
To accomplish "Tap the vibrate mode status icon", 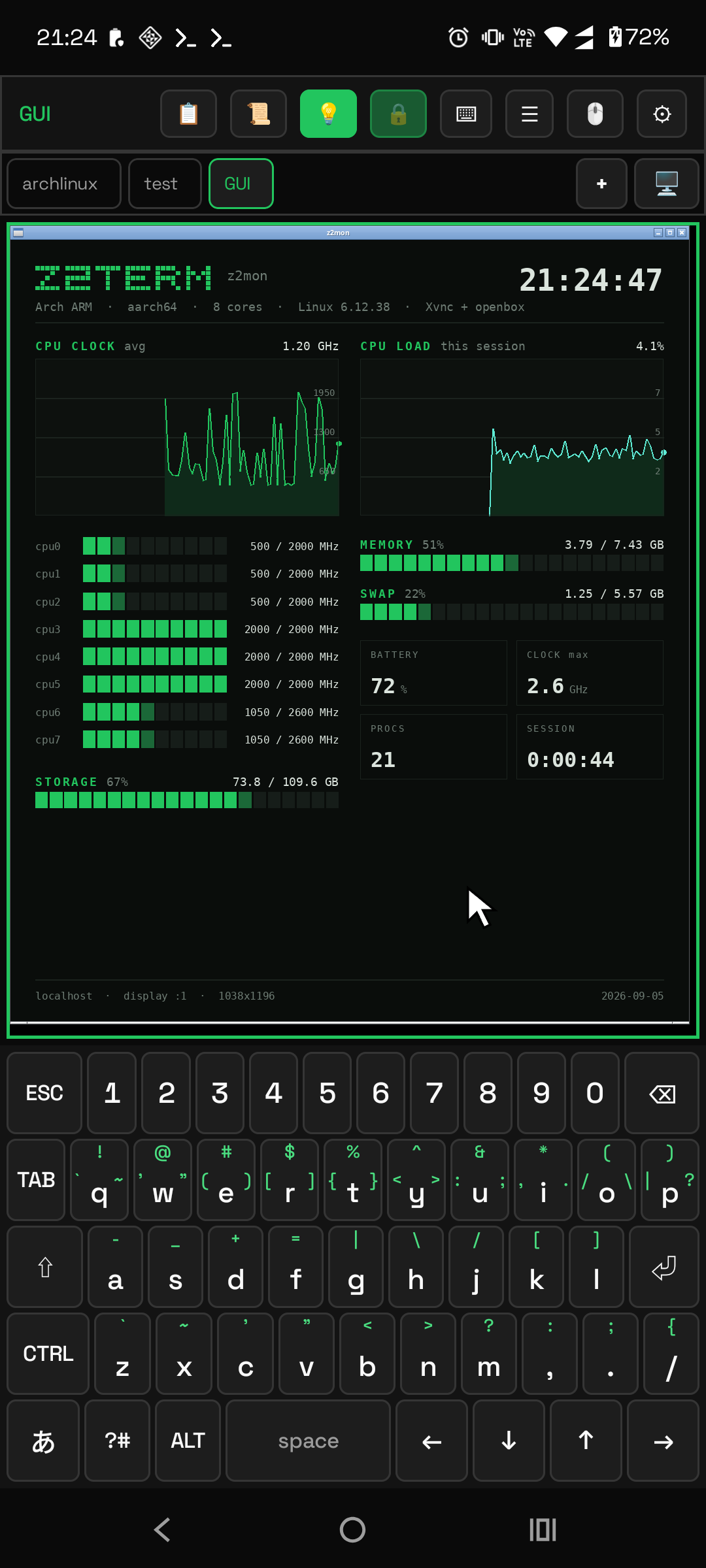I will 492,37.
